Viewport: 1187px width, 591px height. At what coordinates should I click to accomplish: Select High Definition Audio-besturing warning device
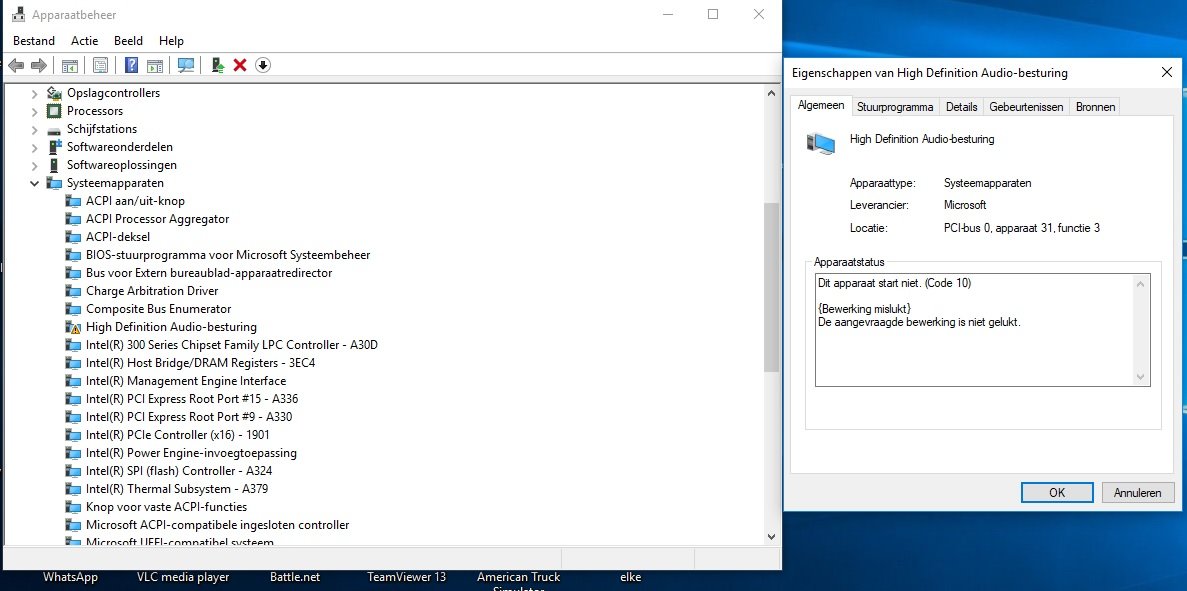171,327
